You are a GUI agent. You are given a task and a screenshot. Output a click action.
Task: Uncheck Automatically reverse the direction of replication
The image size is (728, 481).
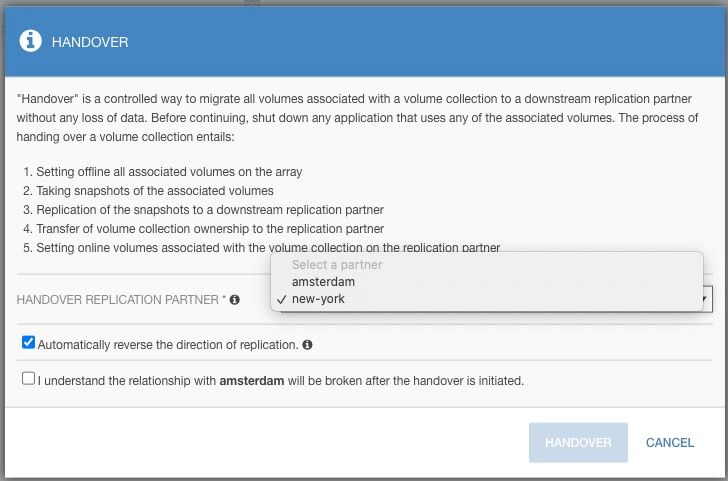(28, 343)
